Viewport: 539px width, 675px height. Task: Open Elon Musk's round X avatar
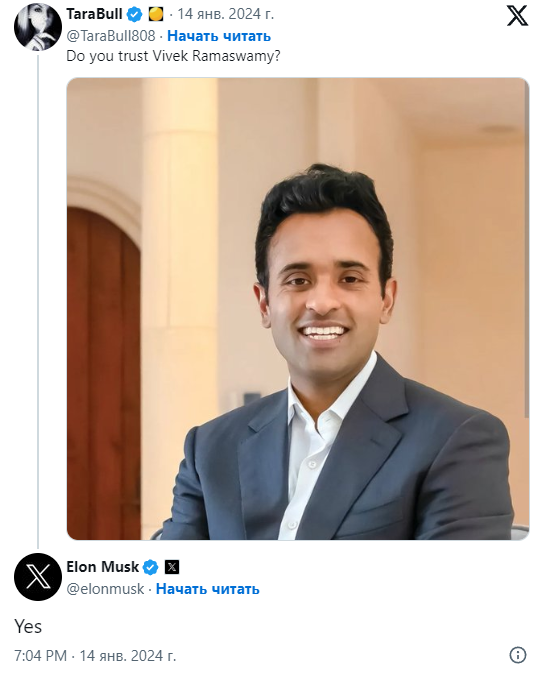pyautogui.click(x=38, y=577)
